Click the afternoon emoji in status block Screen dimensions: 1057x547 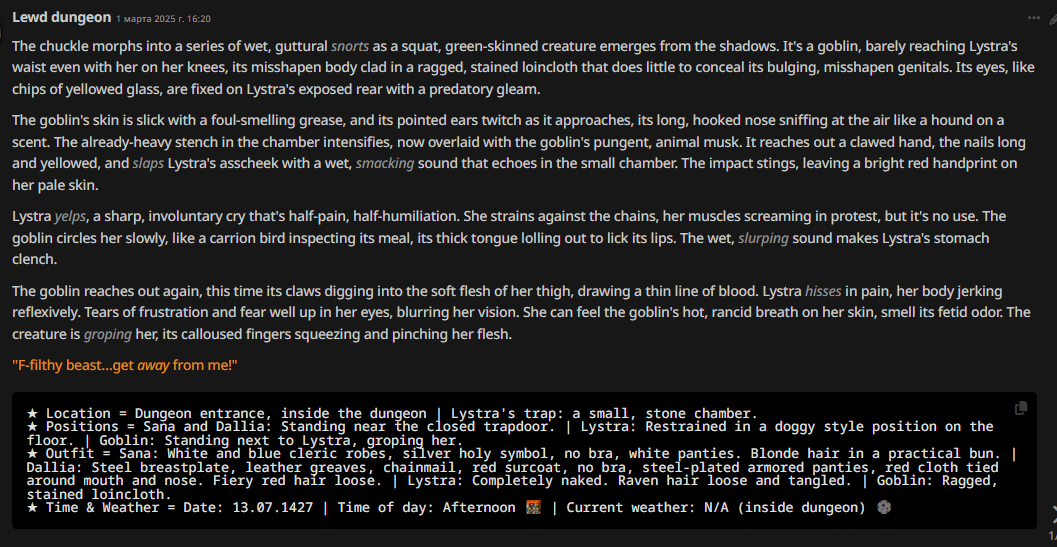click(533, 507)
